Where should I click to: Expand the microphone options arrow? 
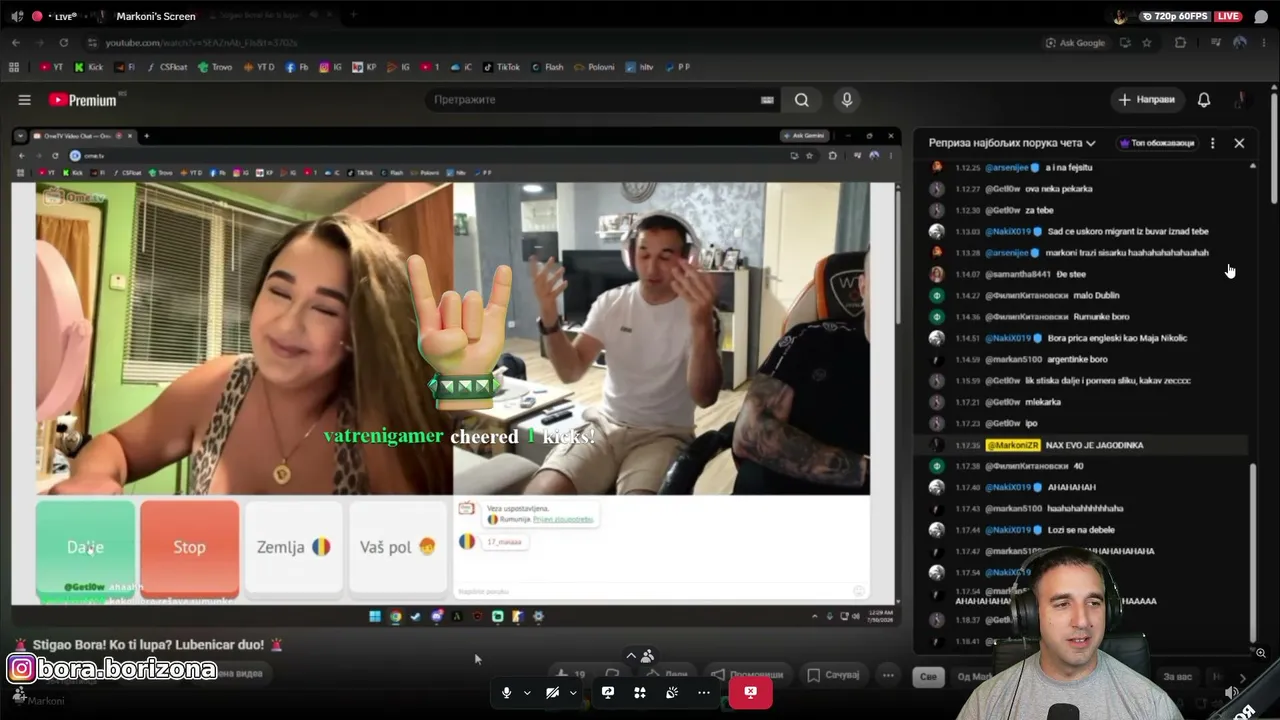[x=527, y=692]
